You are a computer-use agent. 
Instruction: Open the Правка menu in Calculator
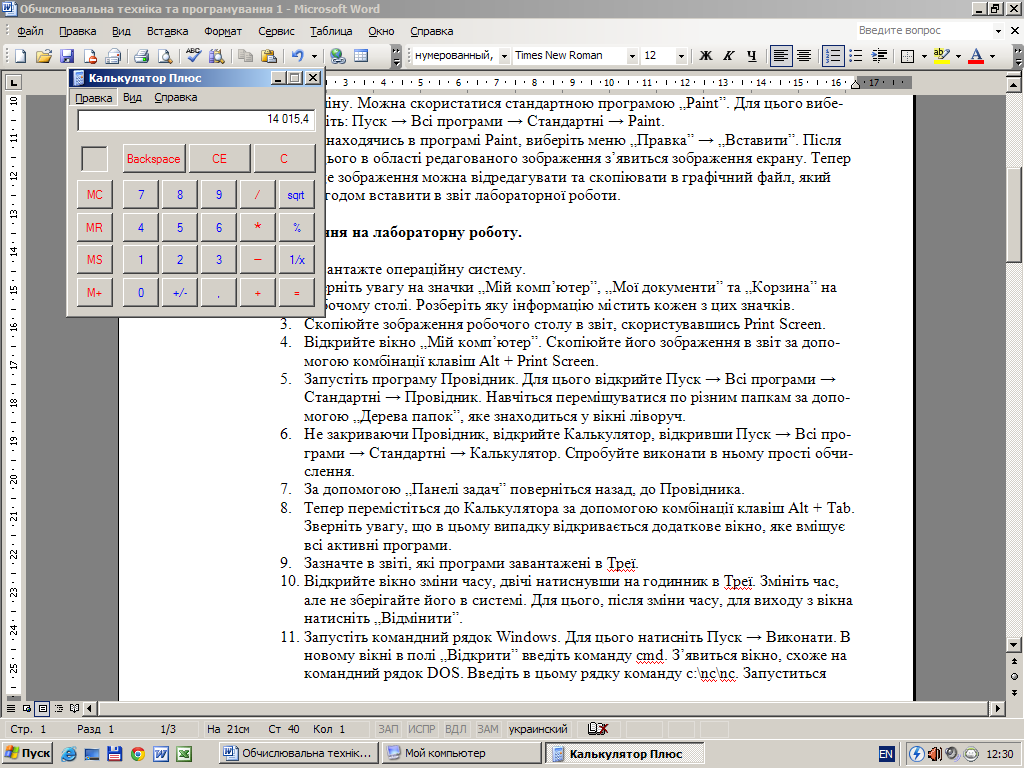click(x=93, y=97)
